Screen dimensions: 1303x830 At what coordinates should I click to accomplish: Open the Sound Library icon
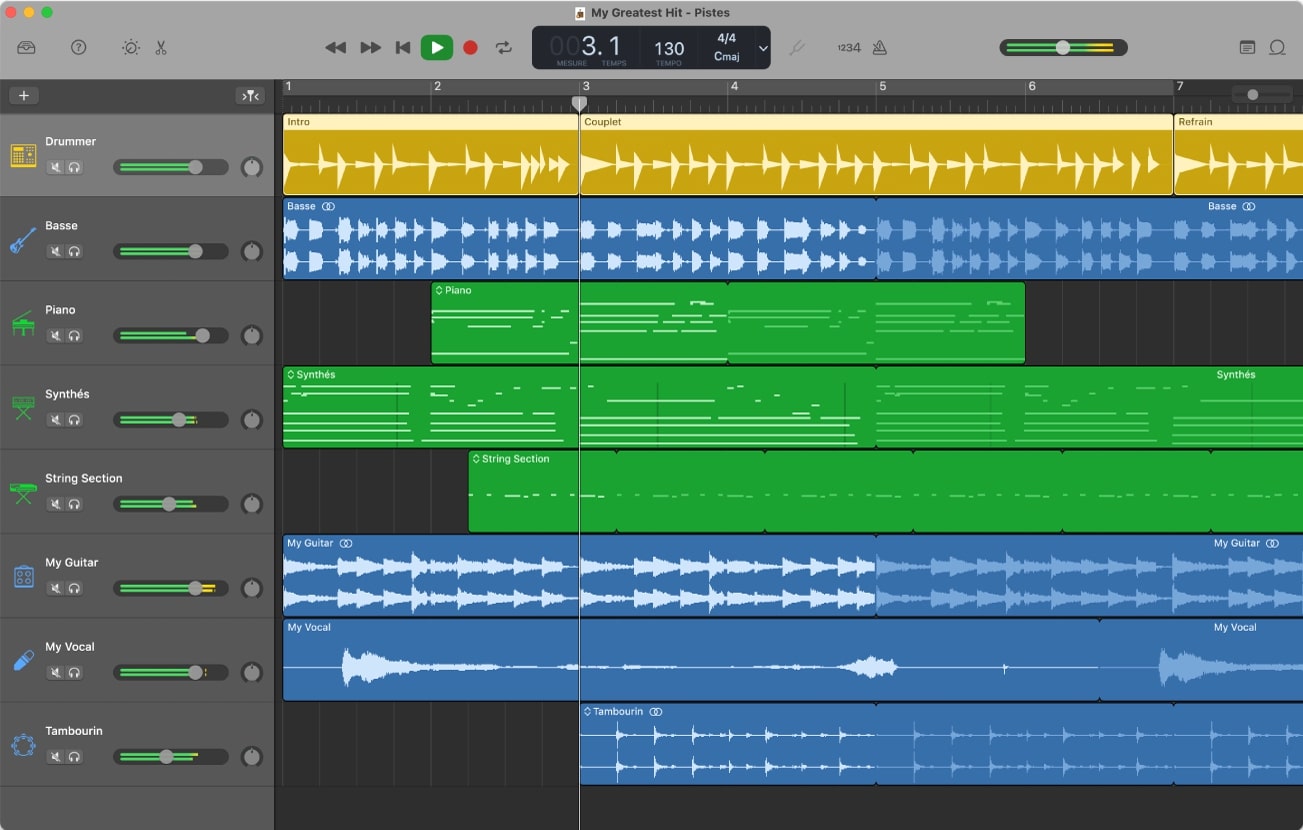point(26,47)
